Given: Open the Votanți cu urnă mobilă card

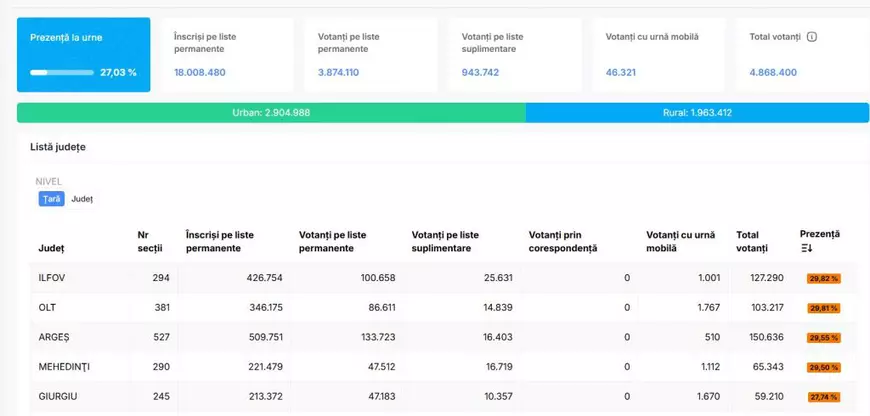Looking at the screenshot, I should coord(659,55).
